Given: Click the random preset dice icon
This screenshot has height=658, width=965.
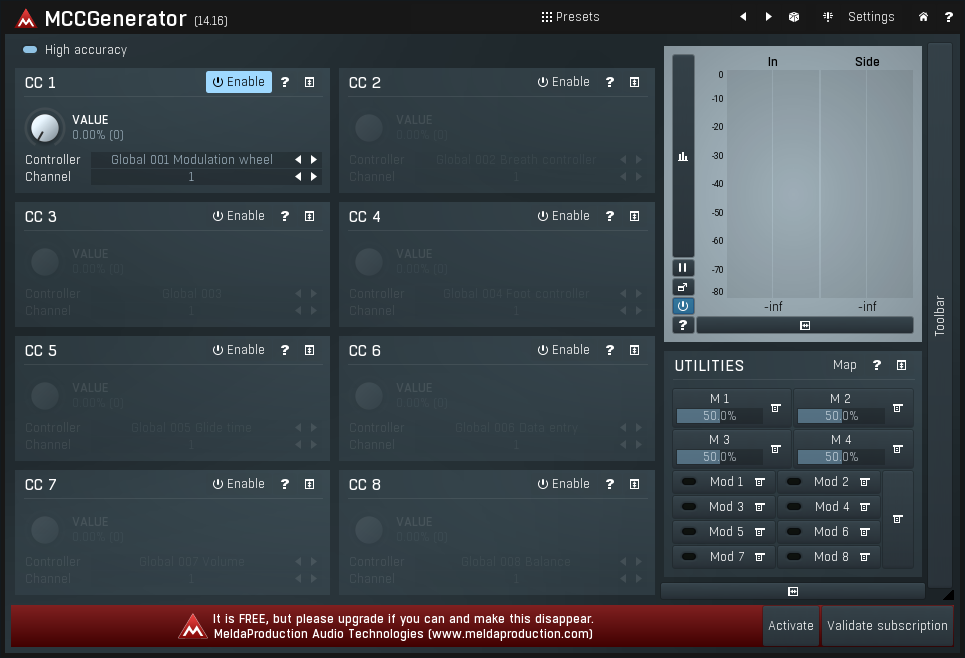Looking at the screenshot, I should [x=793, y=17].
